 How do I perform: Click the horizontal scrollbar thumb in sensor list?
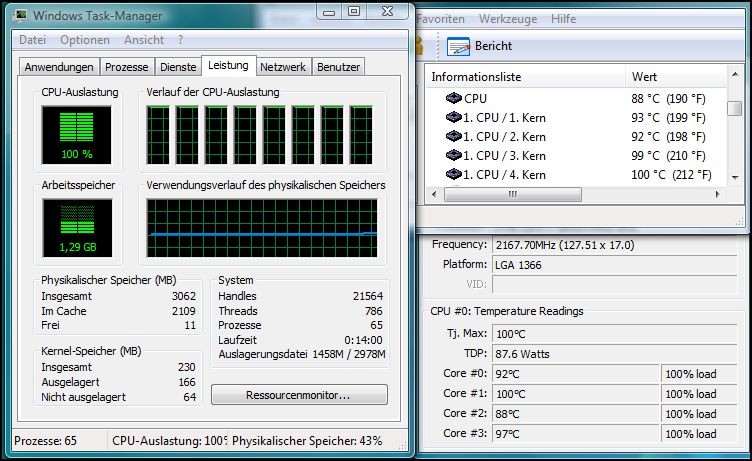[513, 194]
